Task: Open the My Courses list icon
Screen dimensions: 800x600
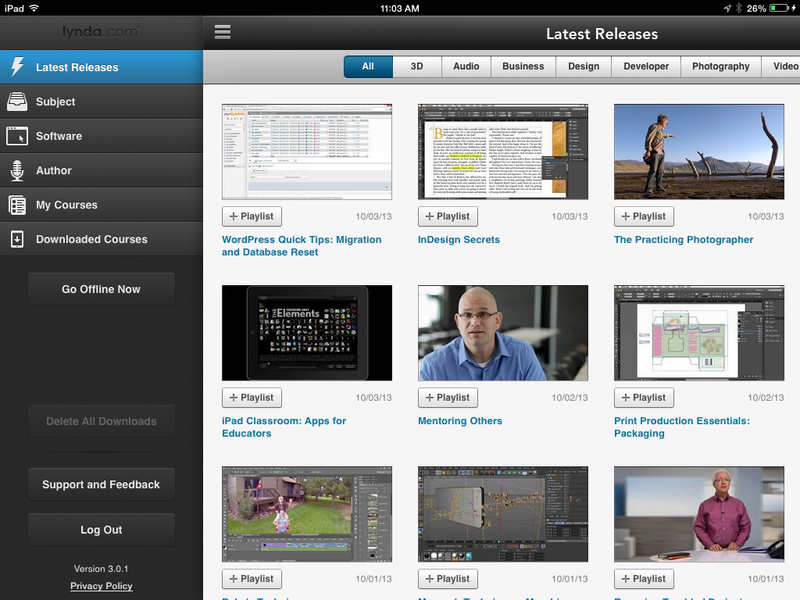Action: click(x=17, y=205)
